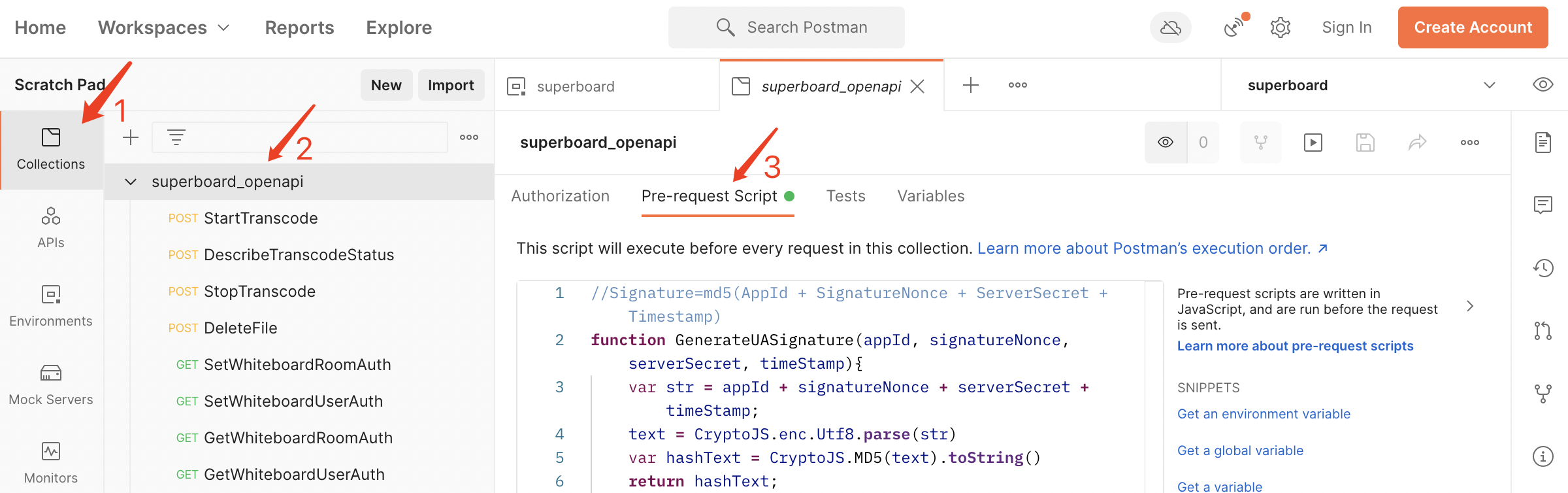Save the collection with disk icon
Screen dimensions: 1568x493
[1365, 143]
